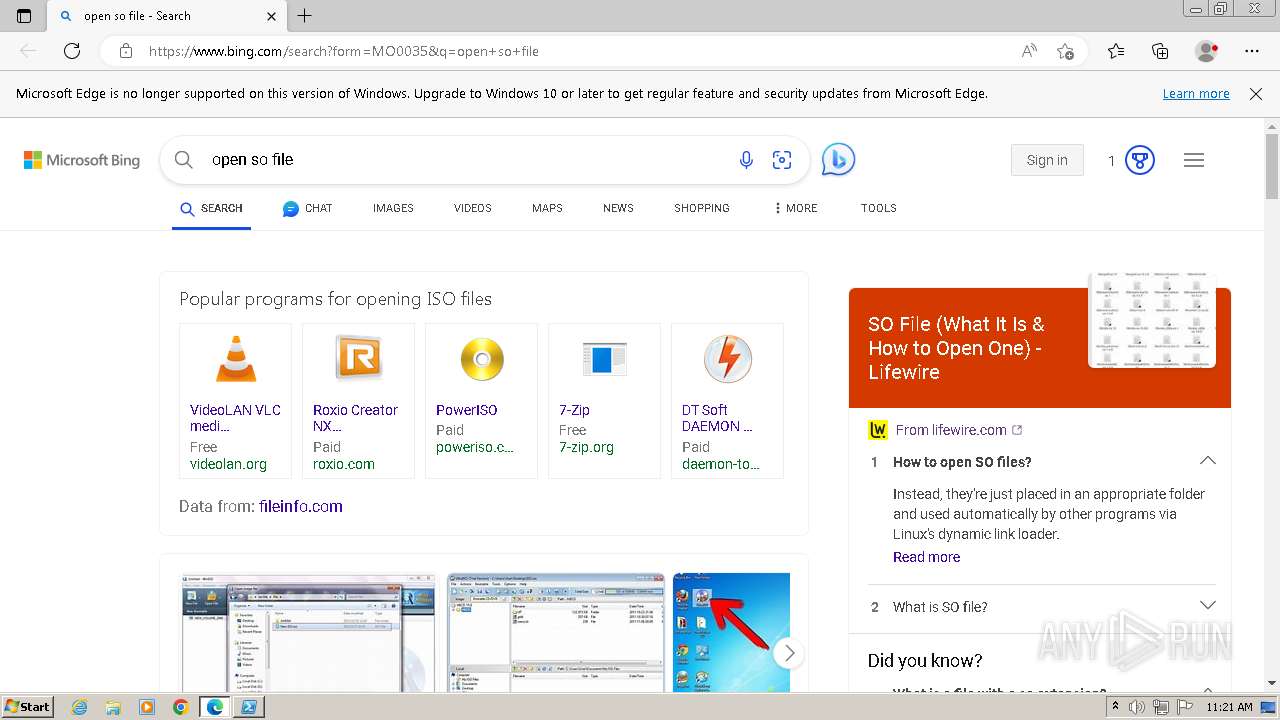Image resolution: width=1280 pixels, height=720 pixels.
Task: Open Bing Chat bubble icon
Action: point(838,159)
